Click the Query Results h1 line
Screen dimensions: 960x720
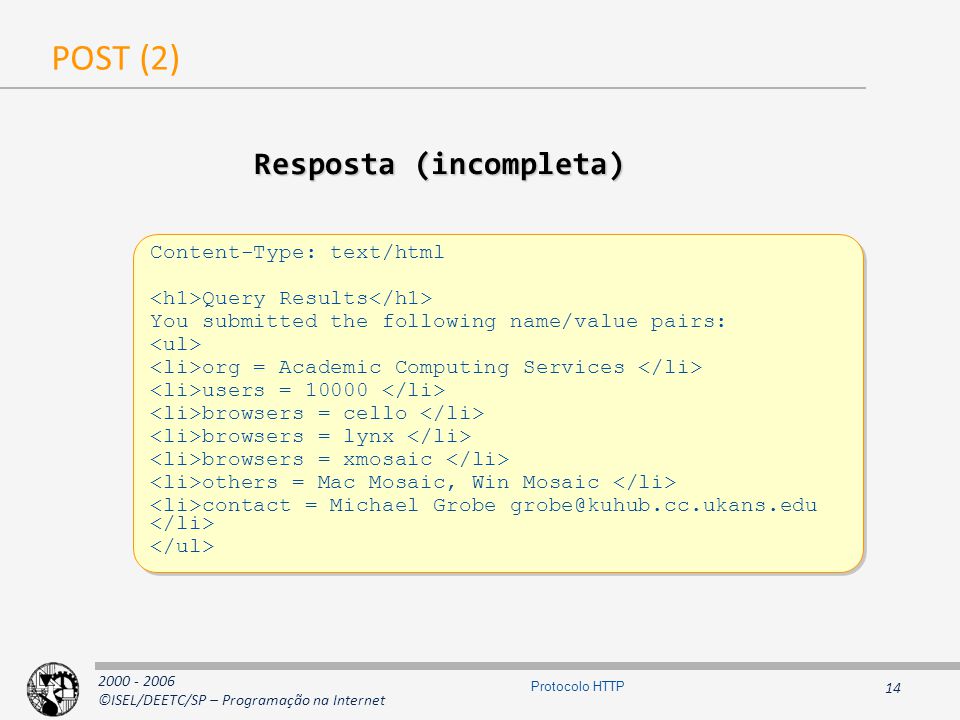[x=291, y=298]
